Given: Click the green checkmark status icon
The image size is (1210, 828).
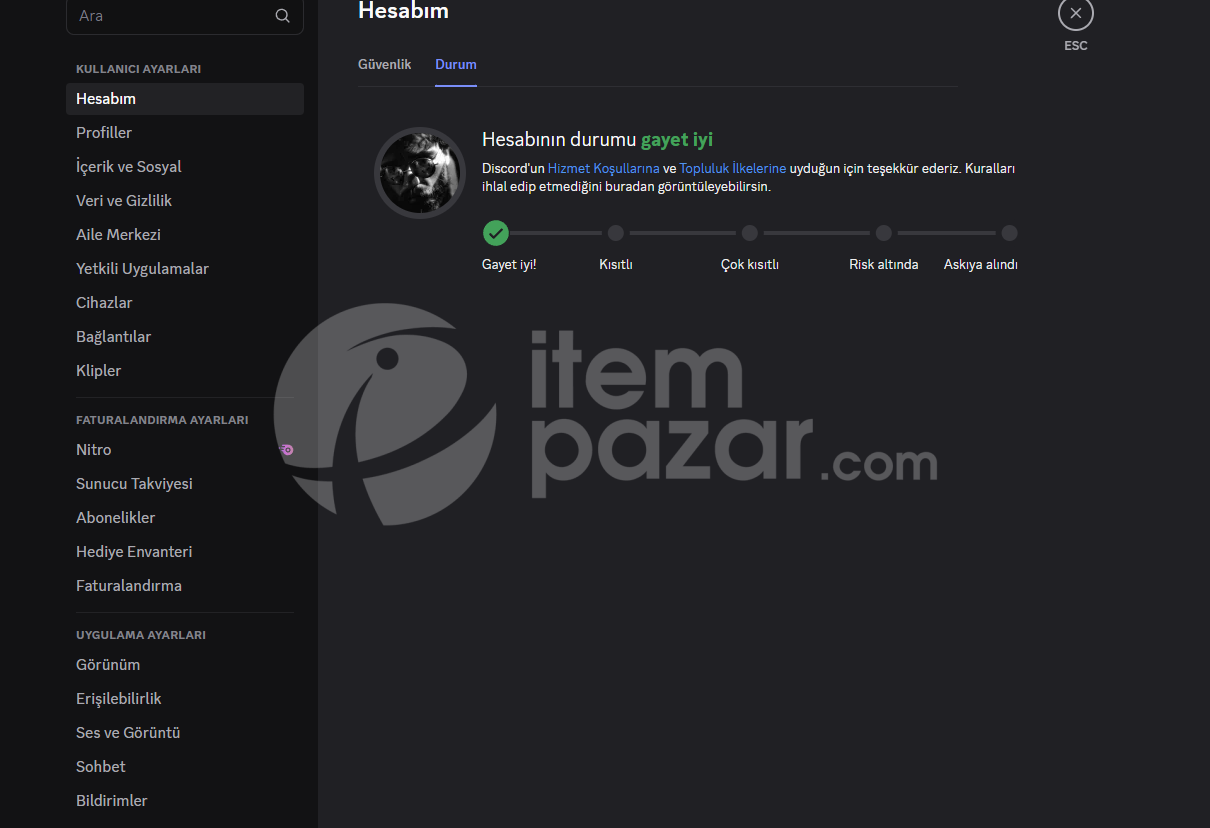Looking at the screenshot, I should pyautogui.click(x=496, y=233).
